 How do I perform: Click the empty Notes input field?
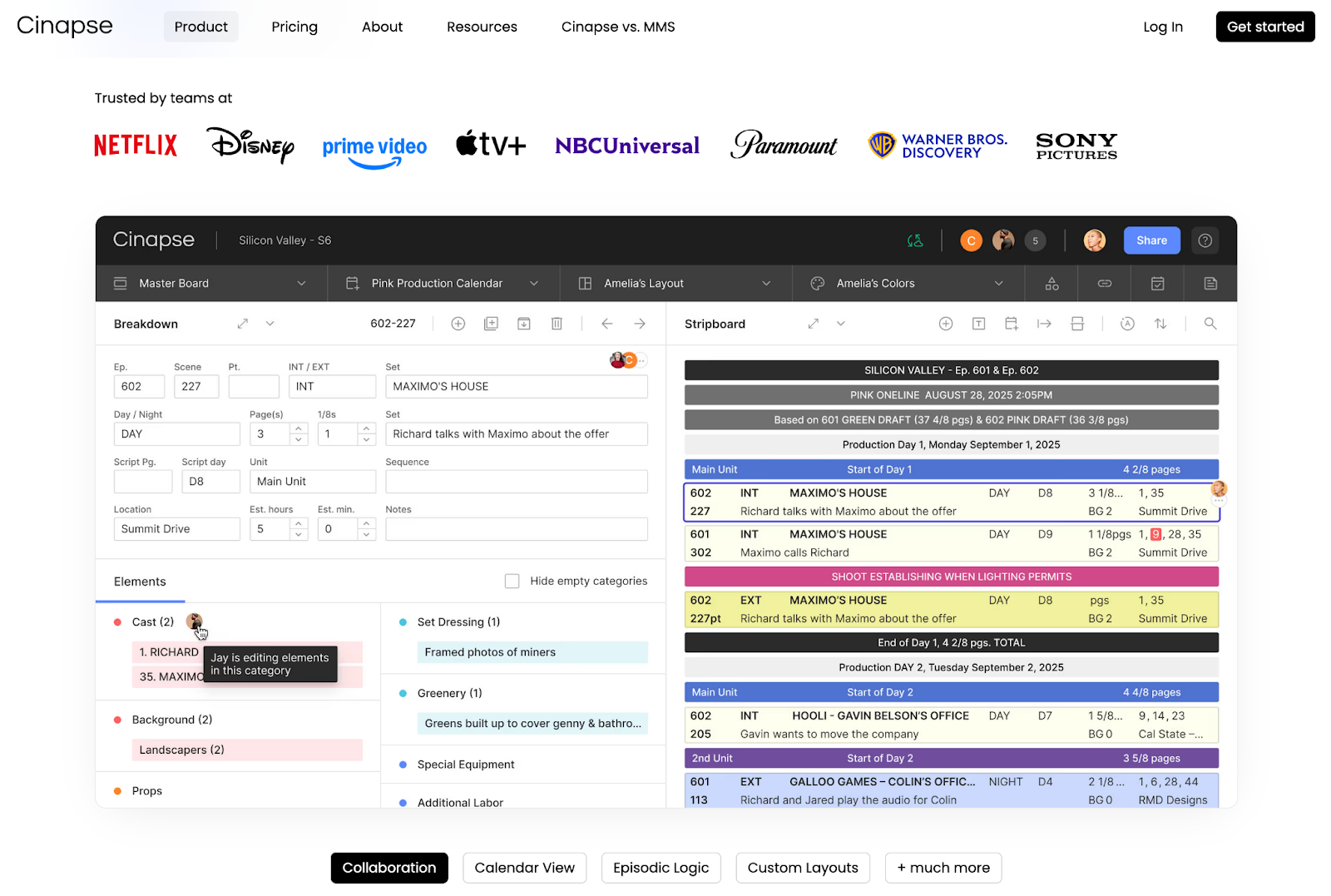pos(517,529)
